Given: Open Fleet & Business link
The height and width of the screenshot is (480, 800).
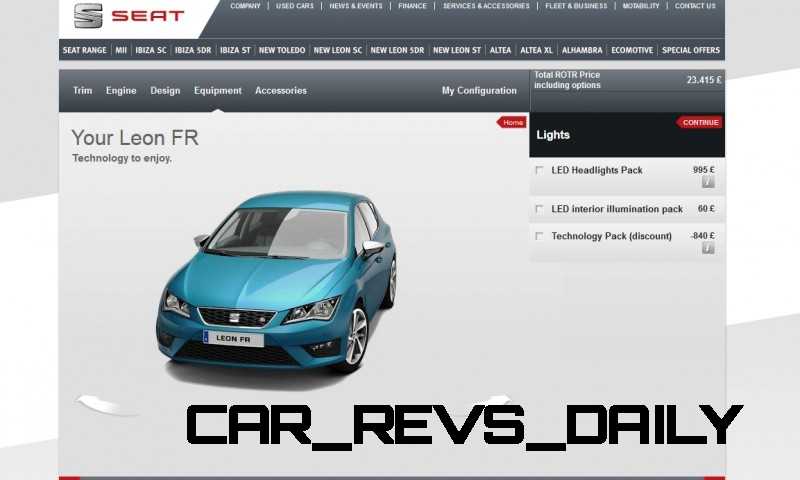Looking at the screenshot, I should tap(576, 6).
